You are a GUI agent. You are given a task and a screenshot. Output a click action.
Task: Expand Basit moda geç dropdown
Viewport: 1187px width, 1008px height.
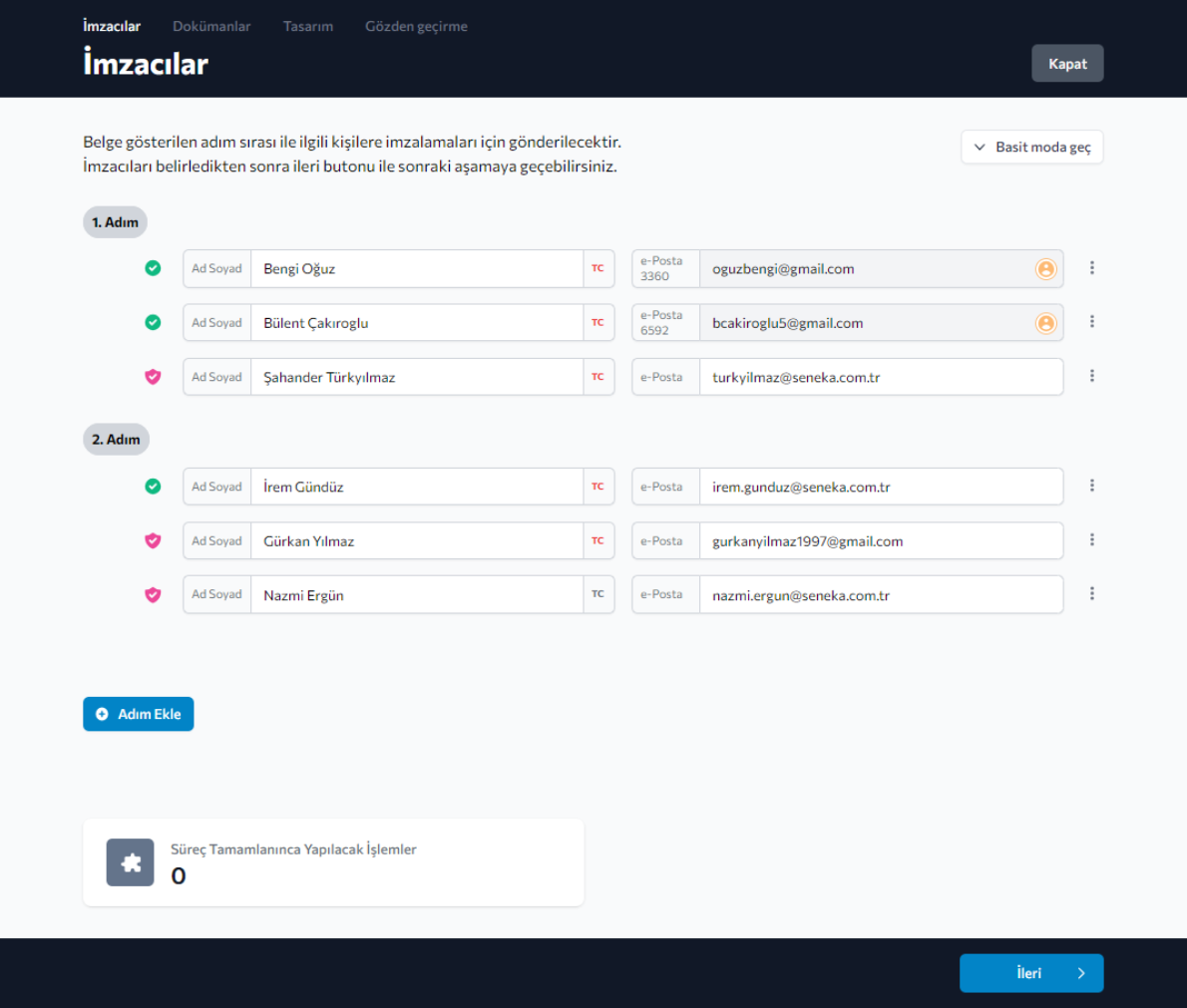(1032, 148)
